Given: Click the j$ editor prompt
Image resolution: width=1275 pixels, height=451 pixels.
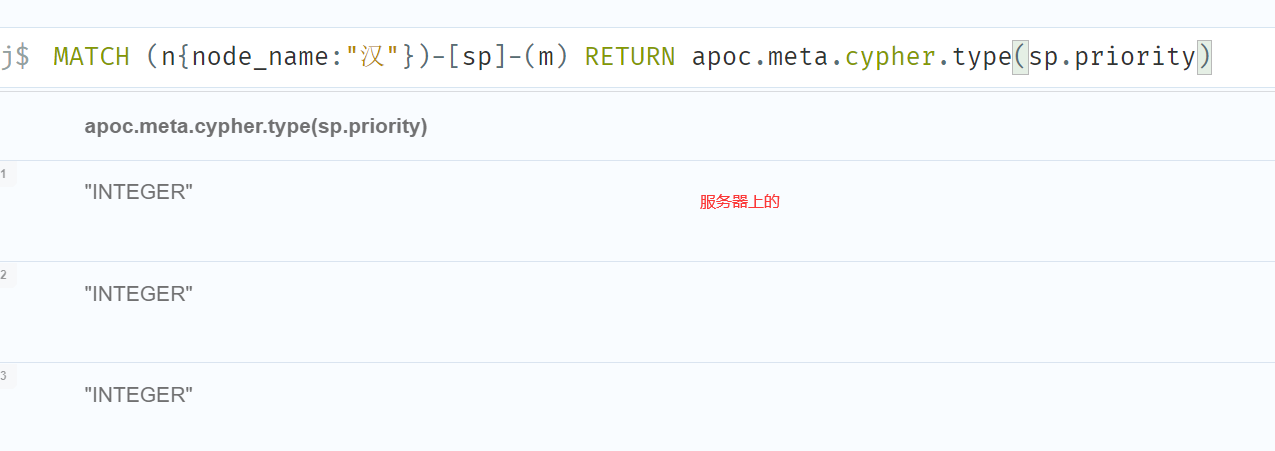Looking at the screenshot, I should pos(15,57).
